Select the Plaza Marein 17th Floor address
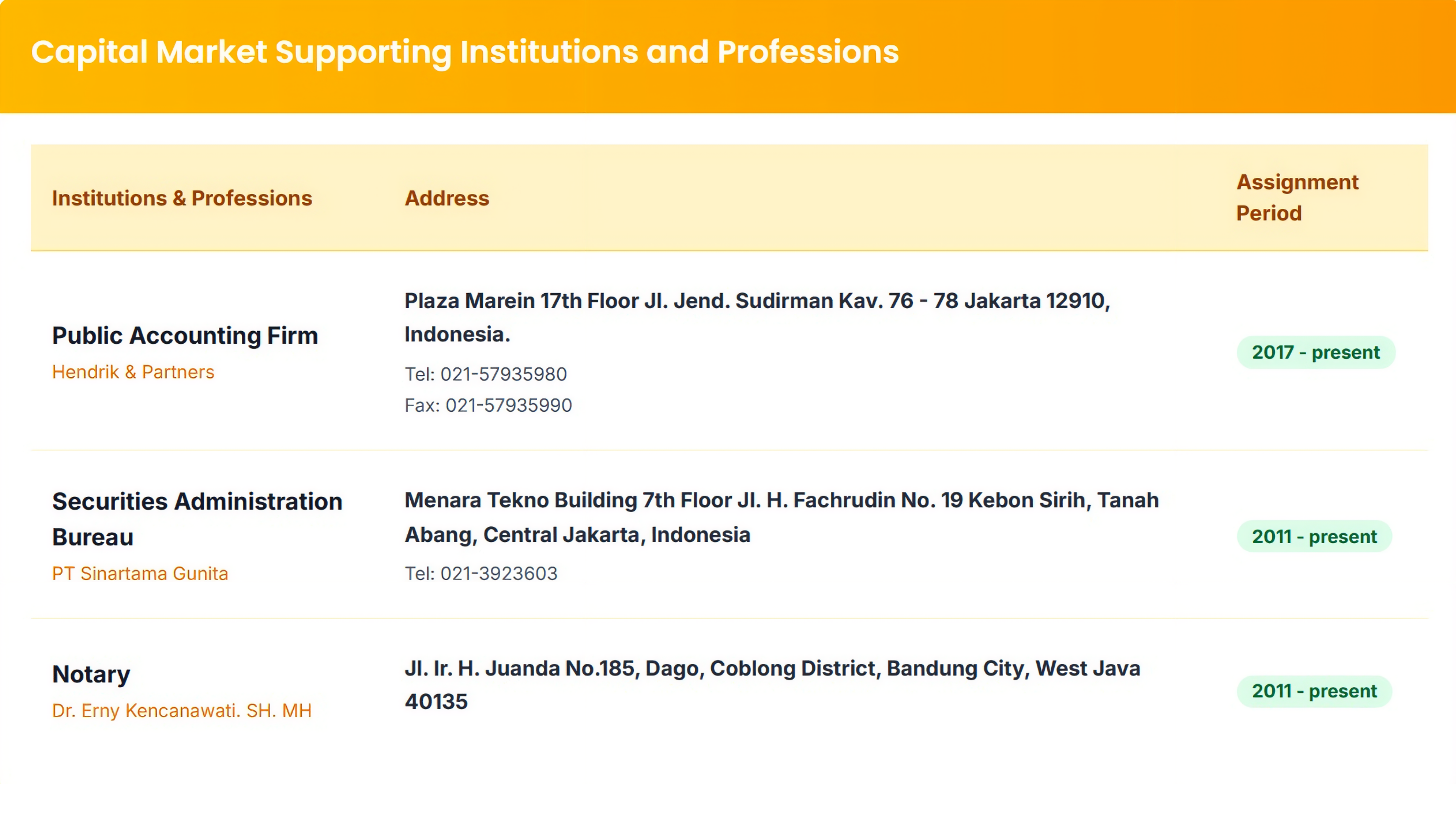 tap(757, 317)
